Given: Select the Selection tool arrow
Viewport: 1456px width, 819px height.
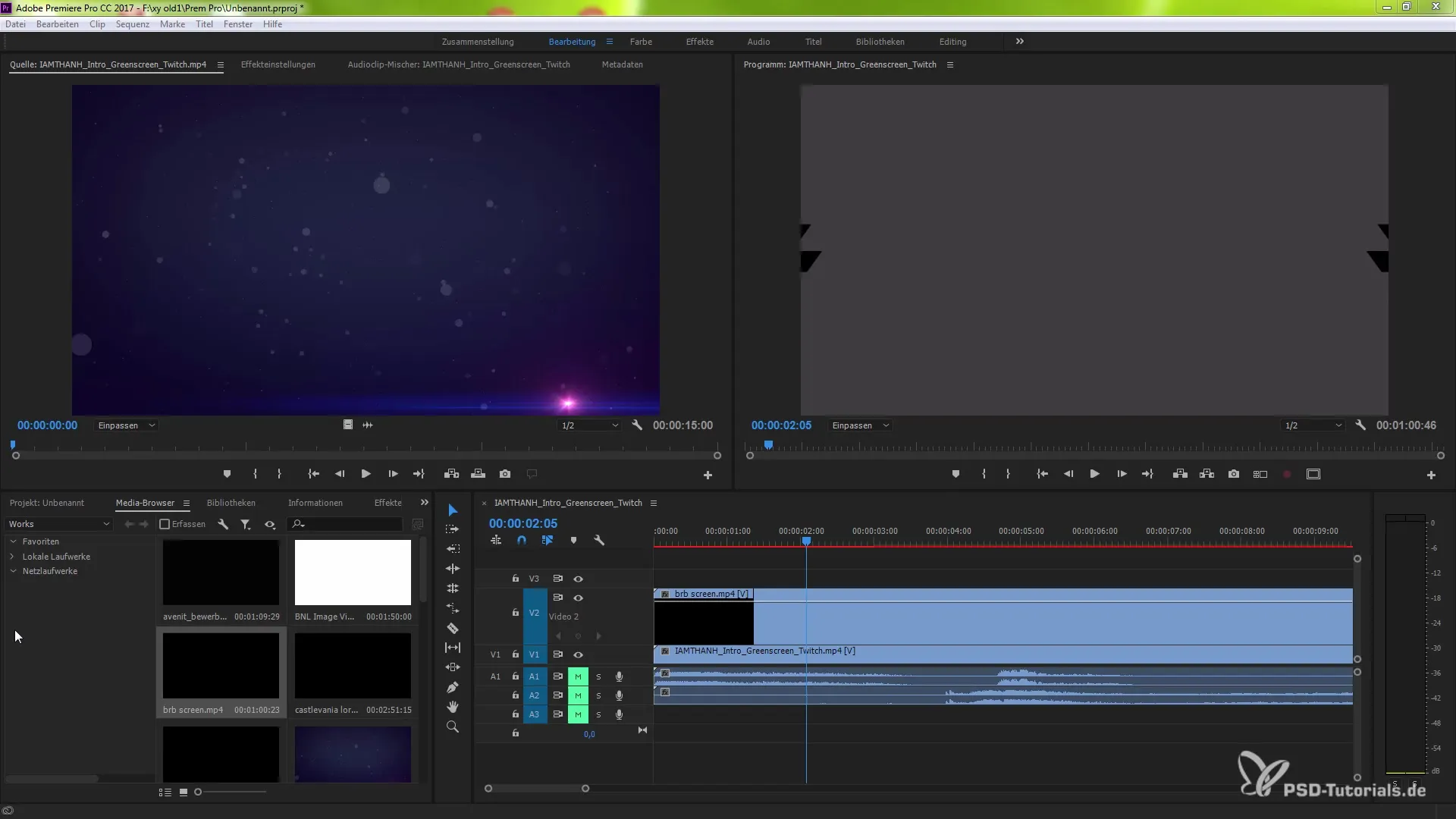Looking at the screenshot, I should pos(453,510).
